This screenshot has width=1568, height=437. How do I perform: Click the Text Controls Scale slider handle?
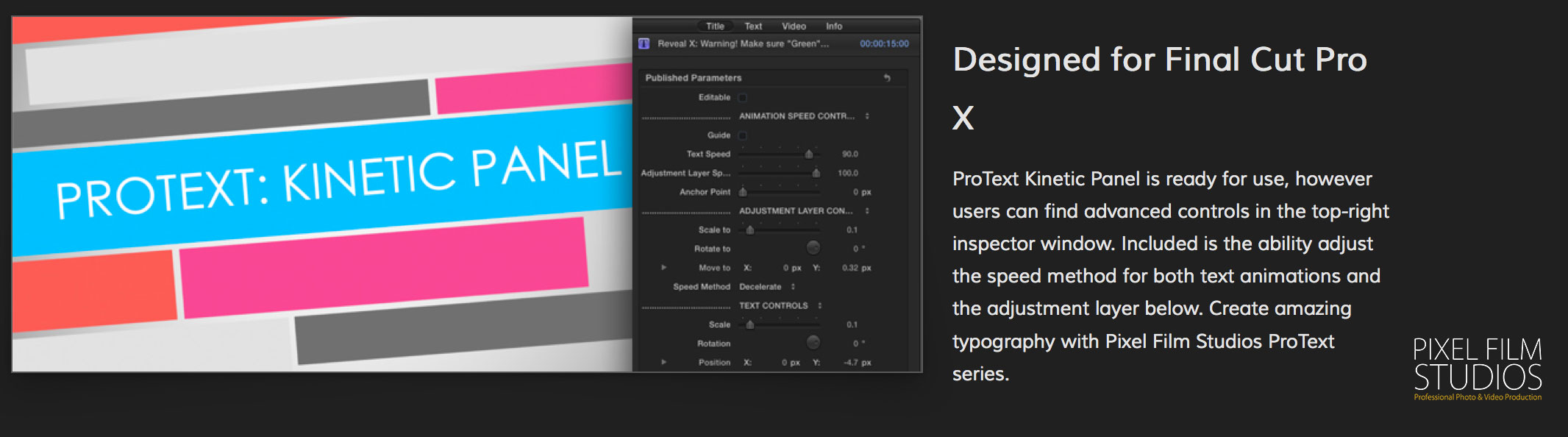point(750,325)
